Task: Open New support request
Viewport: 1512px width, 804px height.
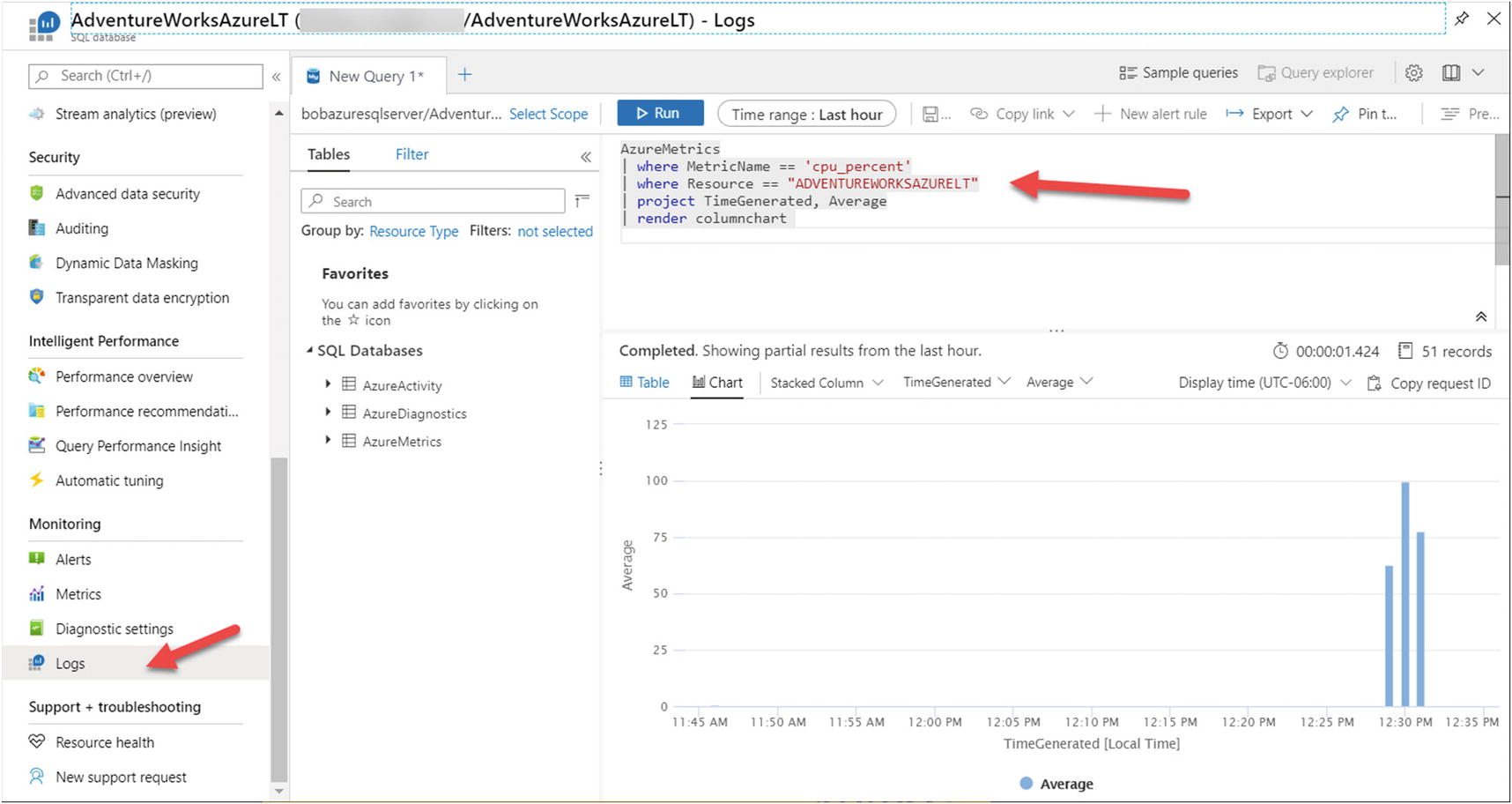Action: (x=121, y=777)
